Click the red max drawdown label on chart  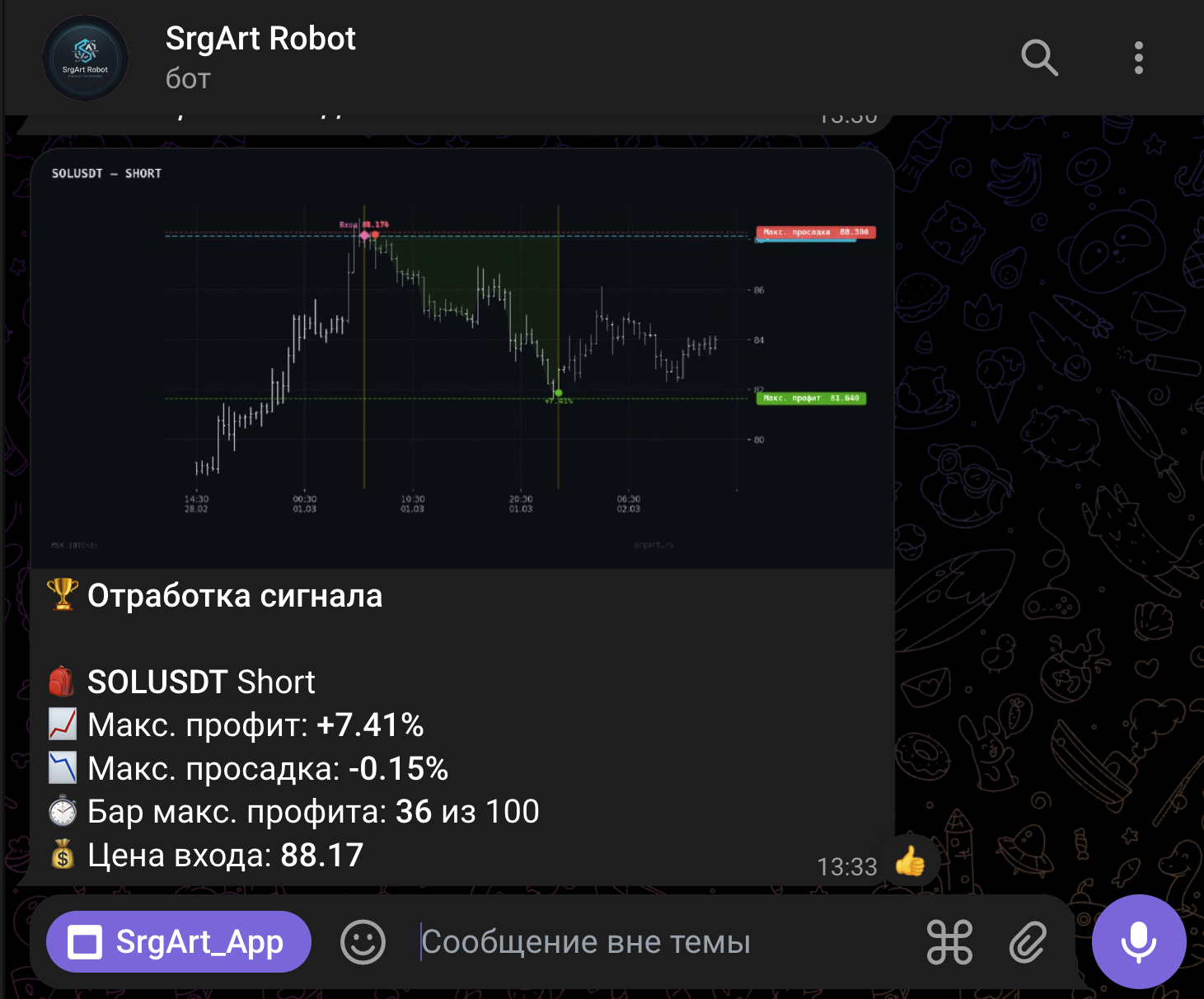(x=816, y=232)
